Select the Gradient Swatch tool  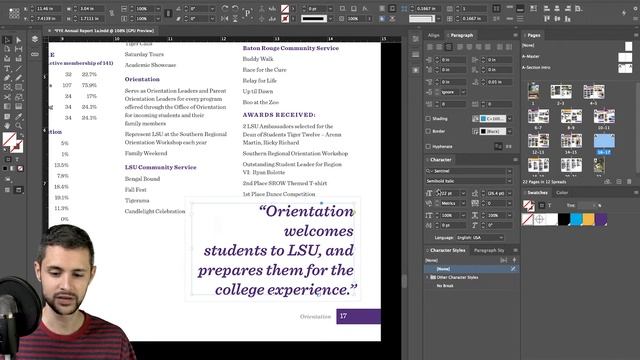click(7, 106)
